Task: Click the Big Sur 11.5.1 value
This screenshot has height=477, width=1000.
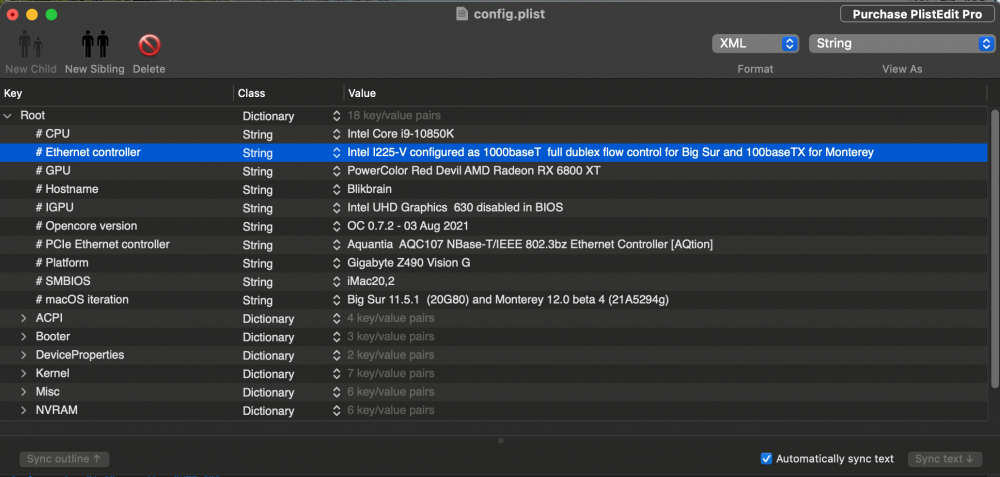Action: pos(508,300)
